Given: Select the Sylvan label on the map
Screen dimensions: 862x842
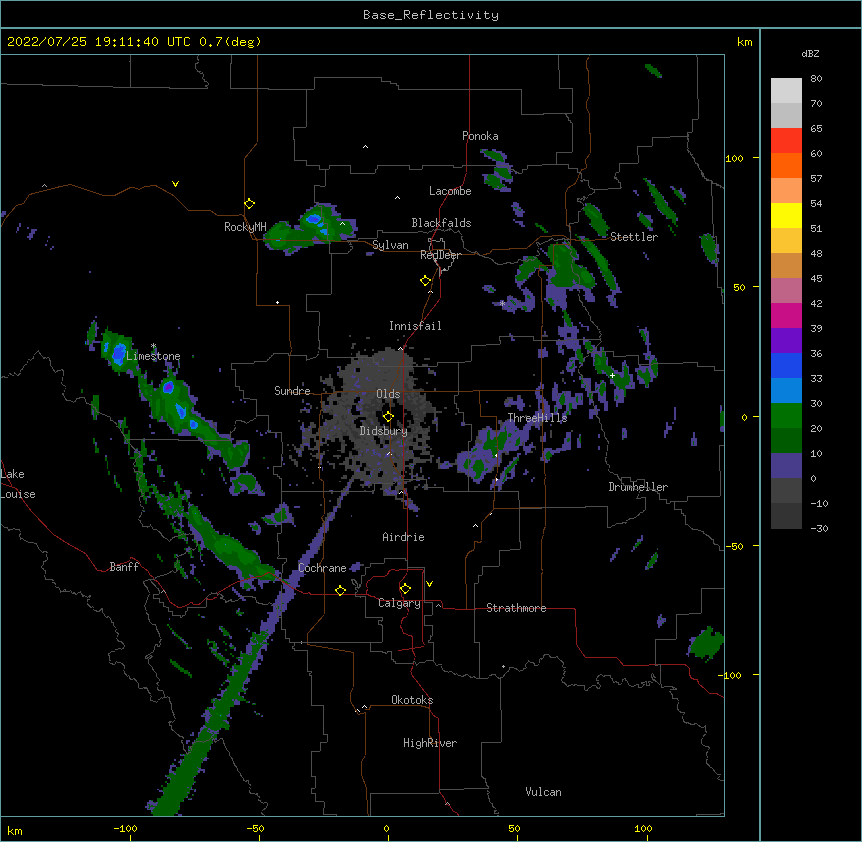Looking at the screenshot, I should (x=390, y=245).
